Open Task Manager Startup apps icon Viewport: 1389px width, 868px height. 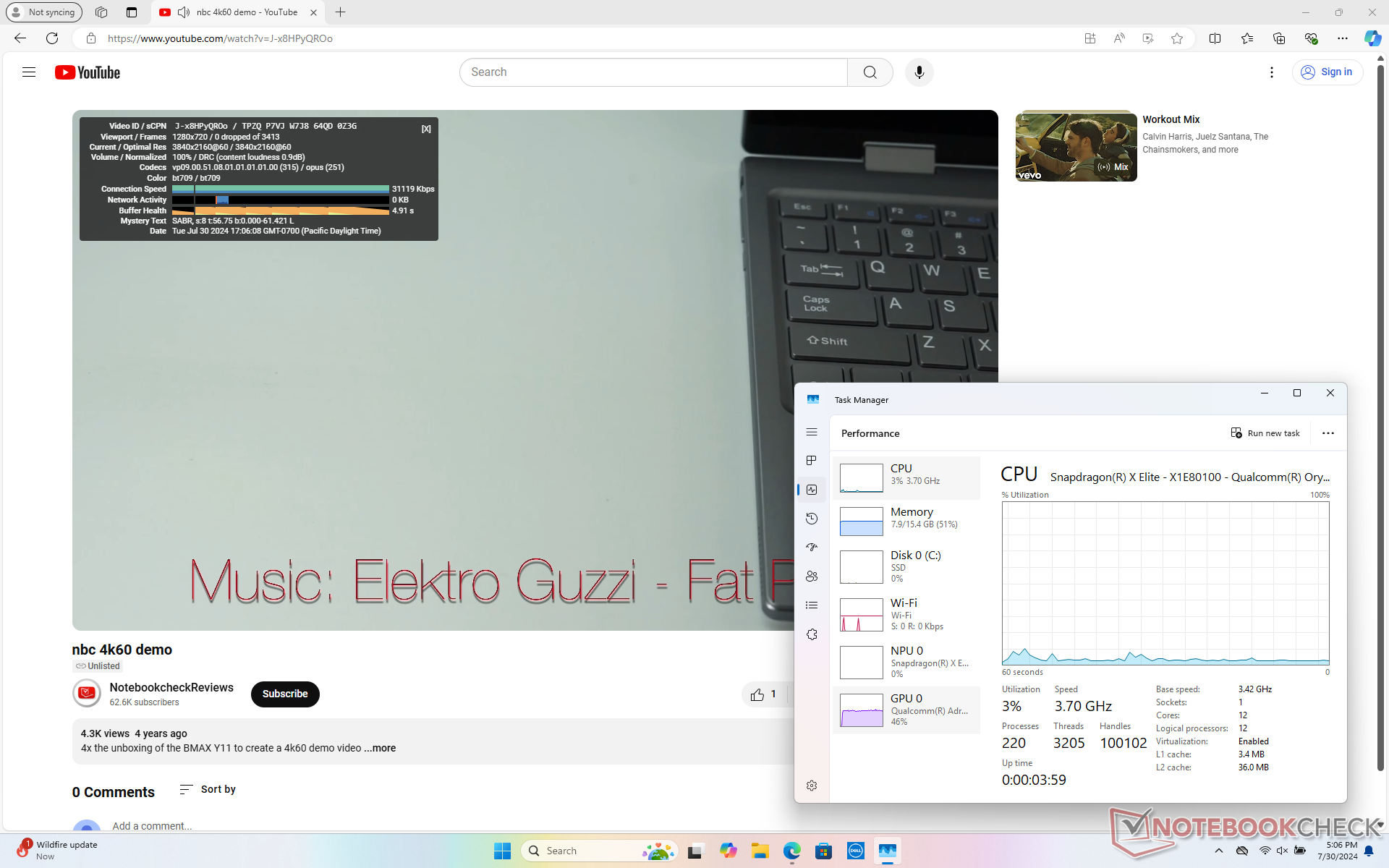[812, 548]
